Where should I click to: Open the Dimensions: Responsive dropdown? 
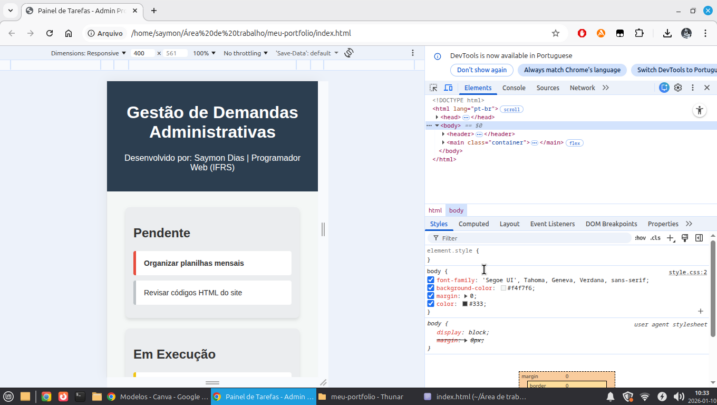point(89,52)
